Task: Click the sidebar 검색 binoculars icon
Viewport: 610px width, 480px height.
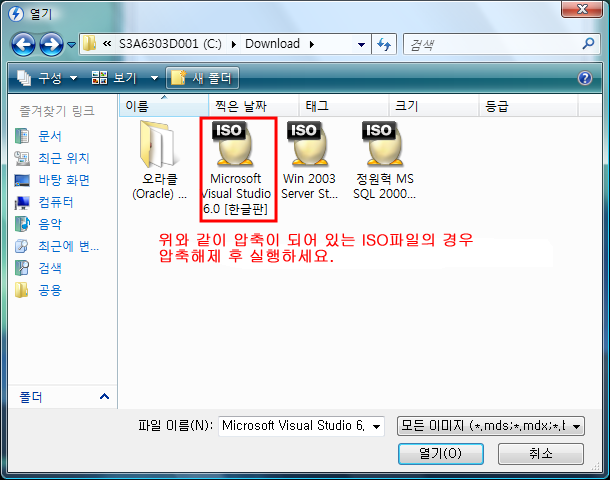Action: point(22,268)
